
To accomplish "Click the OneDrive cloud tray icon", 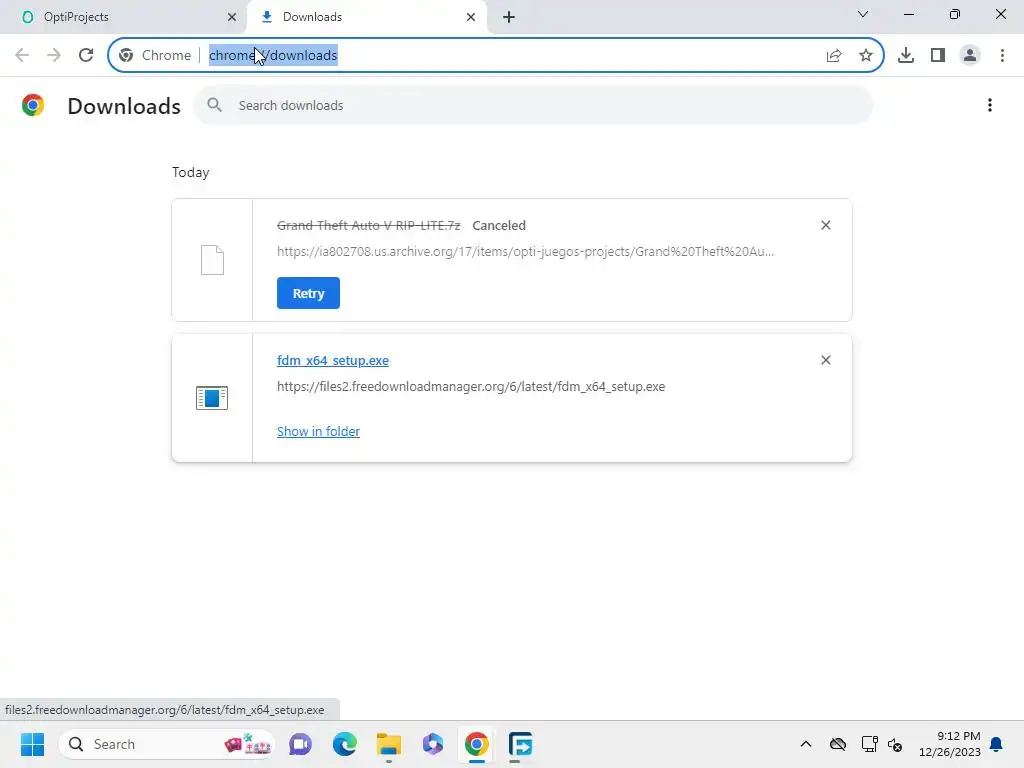I will click(x=838, y=744).
